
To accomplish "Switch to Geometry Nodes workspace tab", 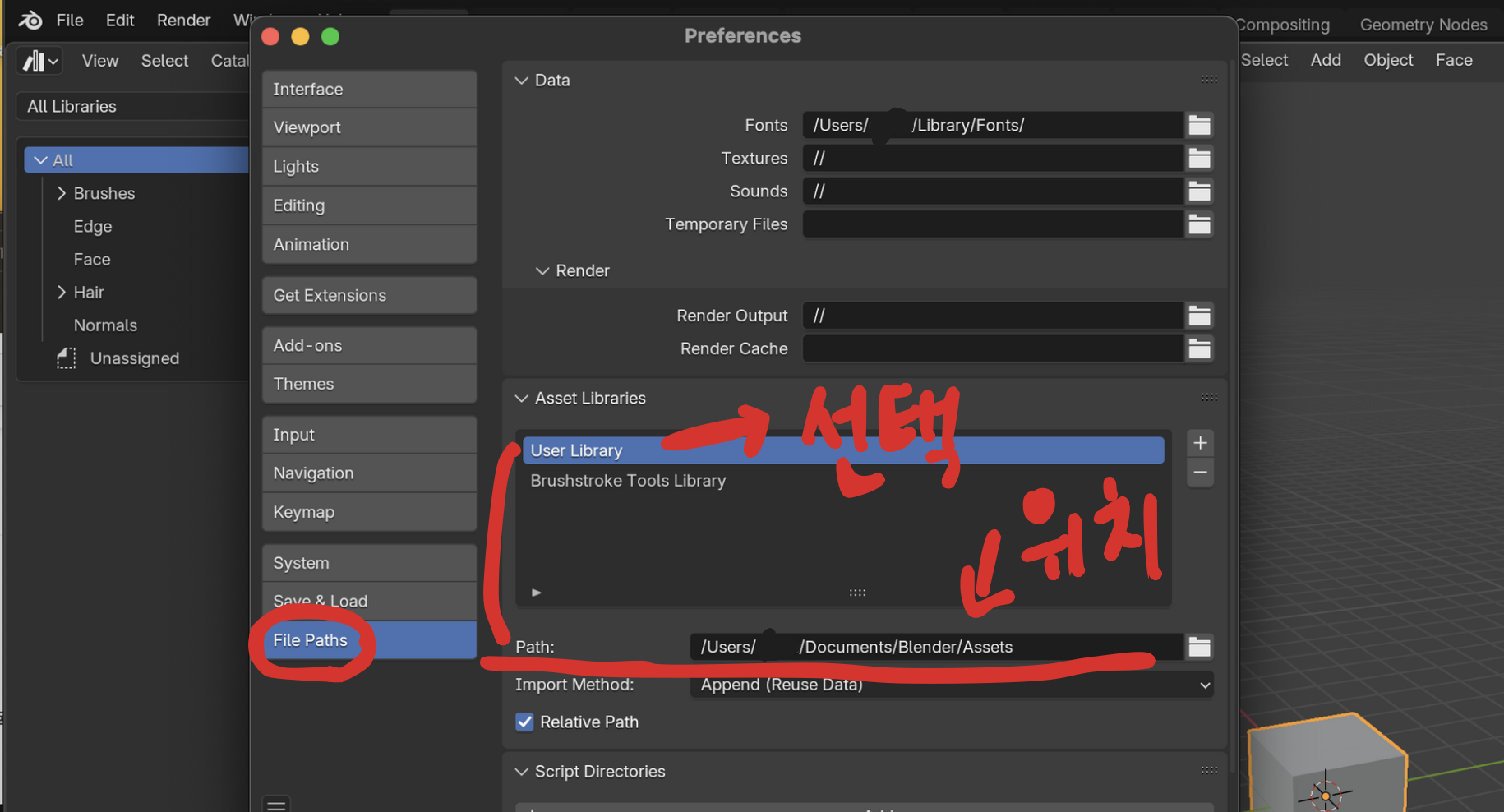I will tap(1423, 25).
